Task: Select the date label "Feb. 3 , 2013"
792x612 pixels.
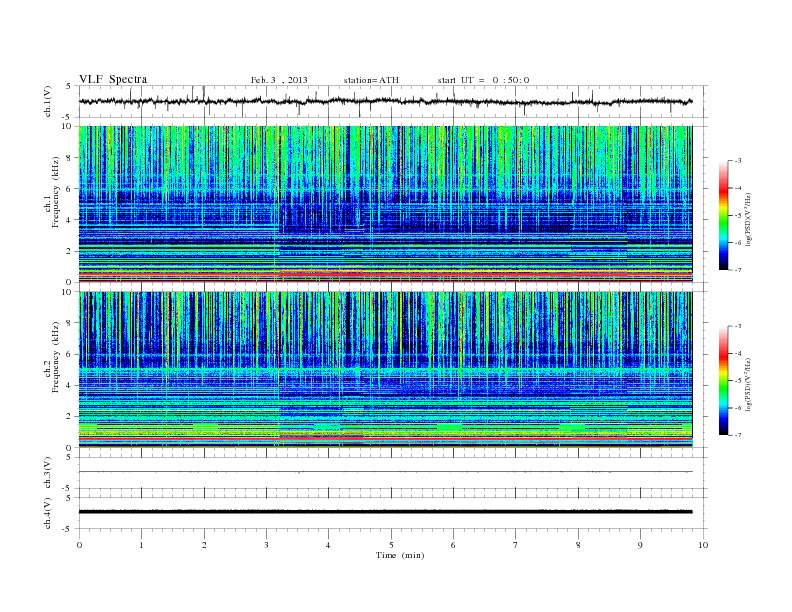Action: pyautogui.click(x=279, y=80)
